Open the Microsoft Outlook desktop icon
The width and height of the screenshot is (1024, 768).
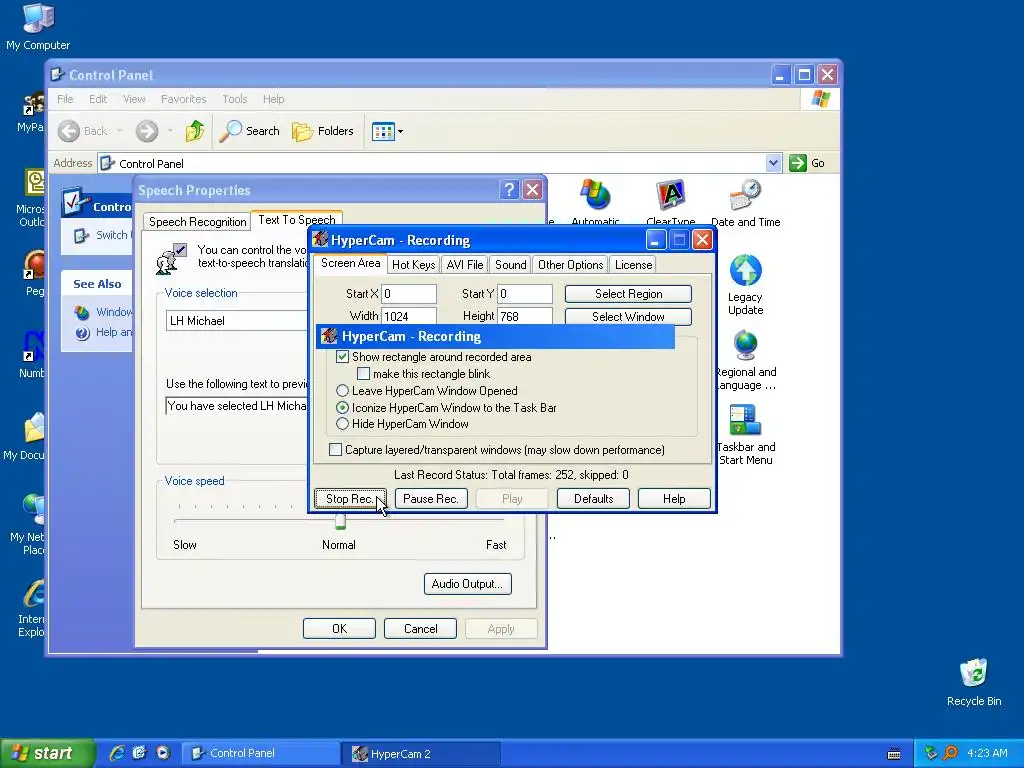29,197
